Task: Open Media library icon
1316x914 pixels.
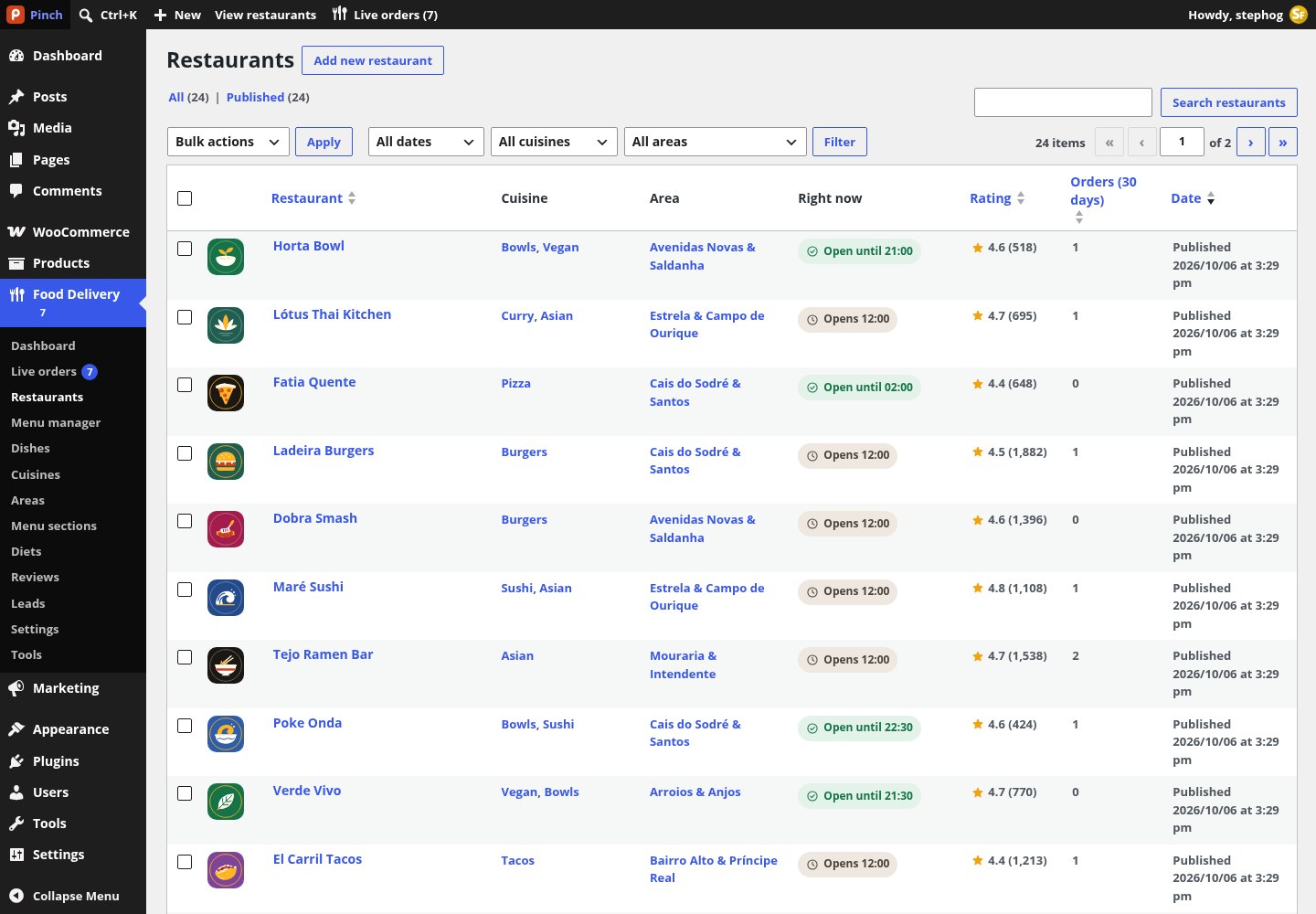Action: tap(16, 128)
